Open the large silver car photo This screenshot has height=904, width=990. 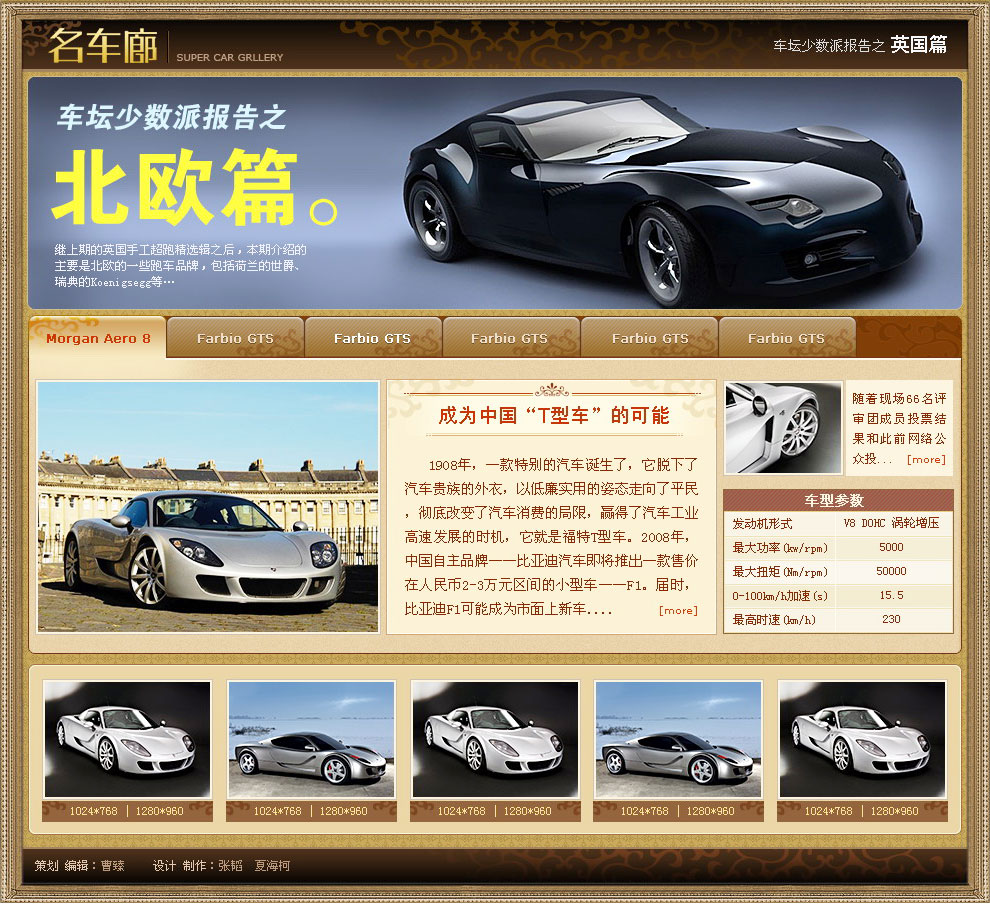tap(208, 506)
